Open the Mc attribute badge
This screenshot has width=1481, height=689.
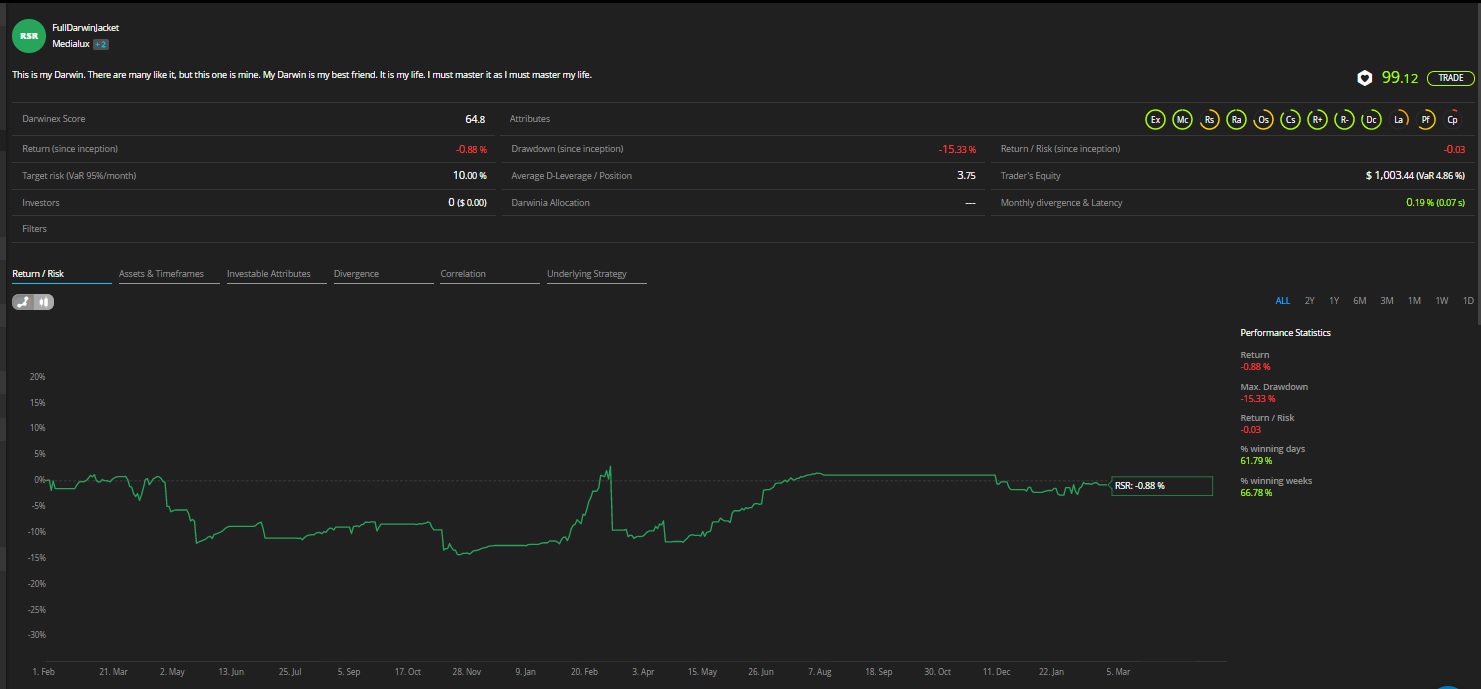1182,120
